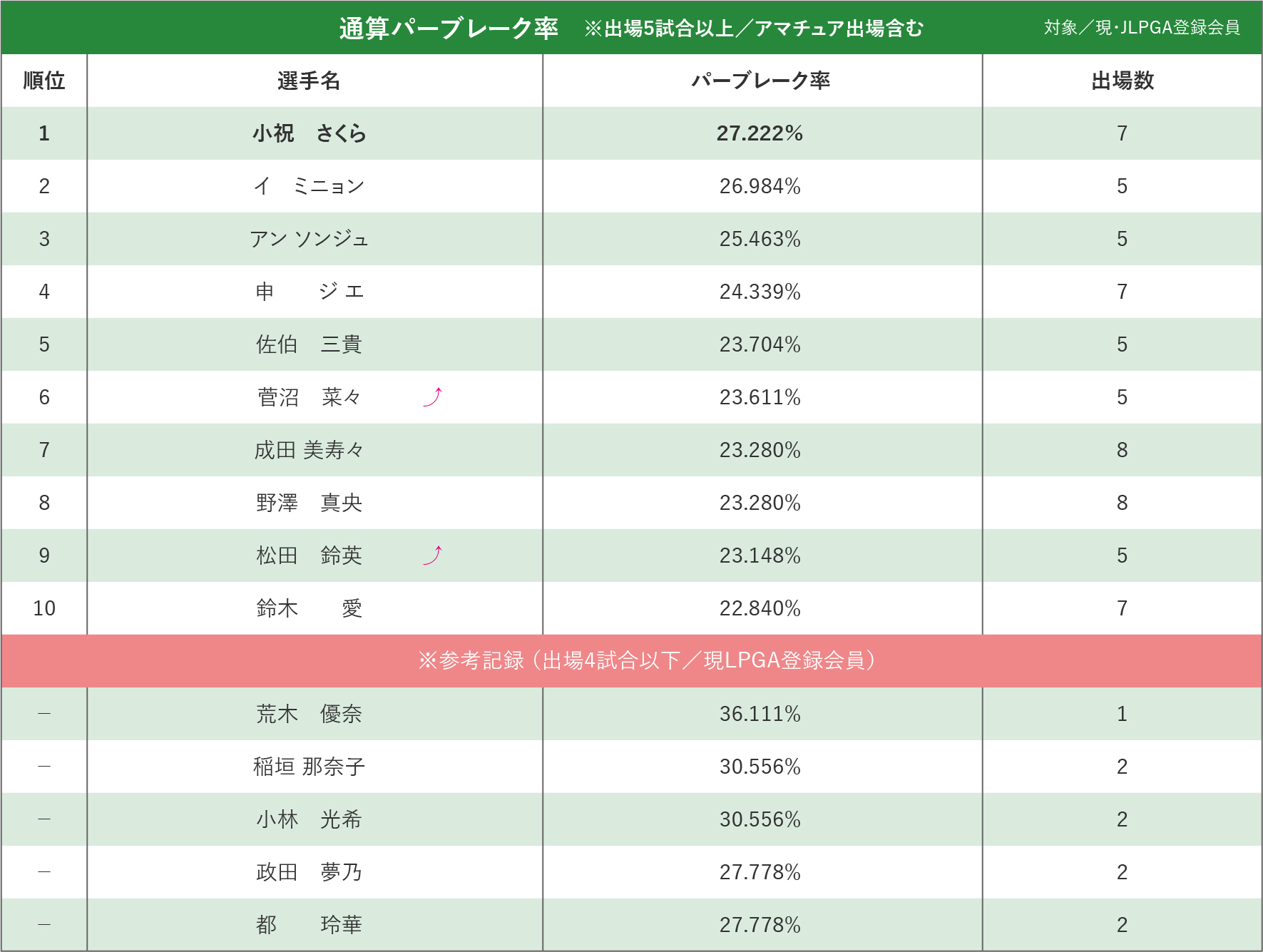This screenshot has width=1263, height=952.
Task: Click the player name 申 ジエ
Action: (309, 292)
